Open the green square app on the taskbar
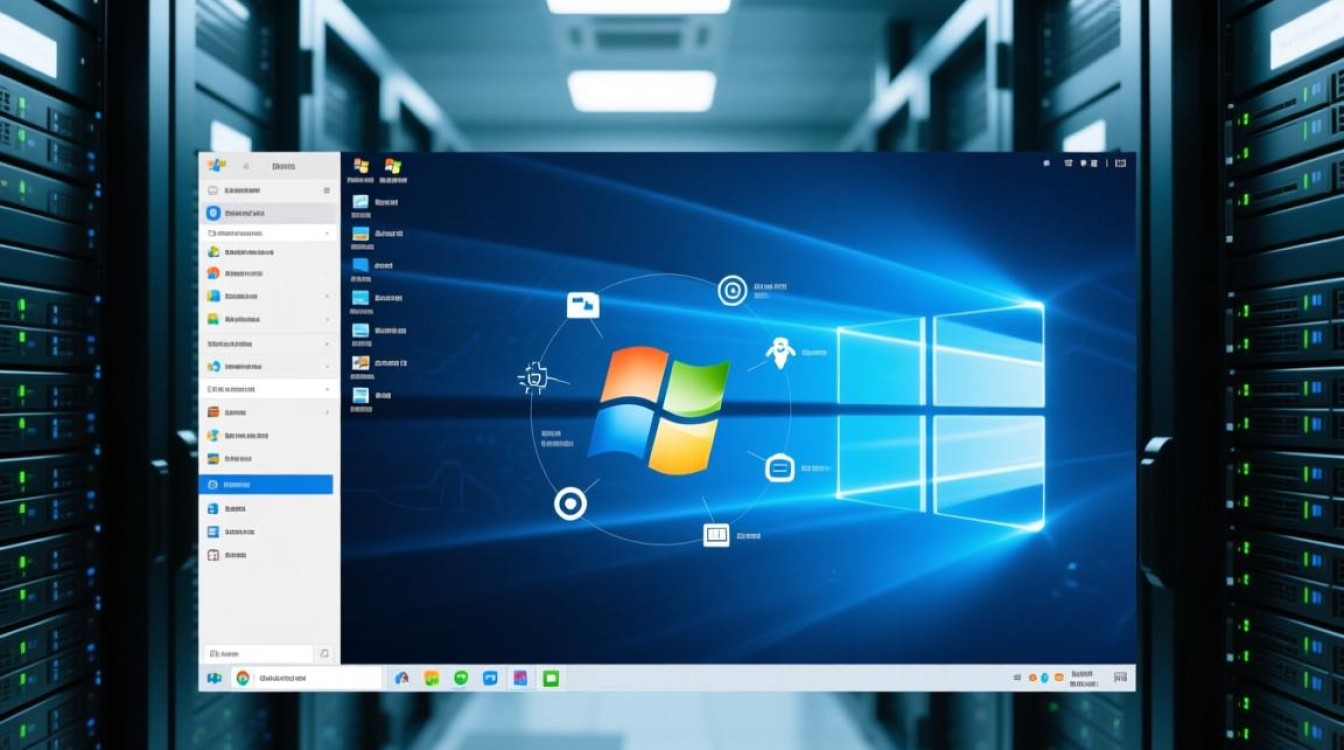The height and width of the screenshot is (750, 1344). tap(549, 678)
